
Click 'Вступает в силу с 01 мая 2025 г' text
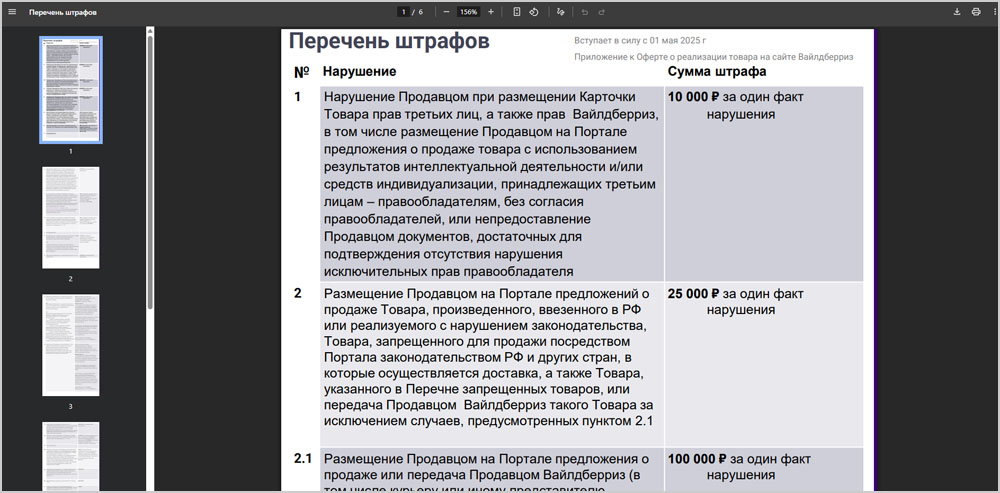(x=640, y=40)
